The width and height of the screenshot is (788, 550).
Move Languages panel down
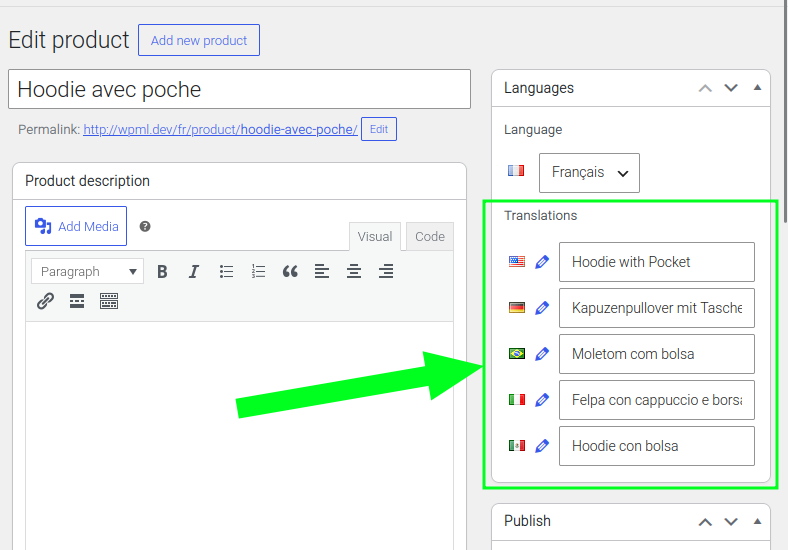coord(731,88)
